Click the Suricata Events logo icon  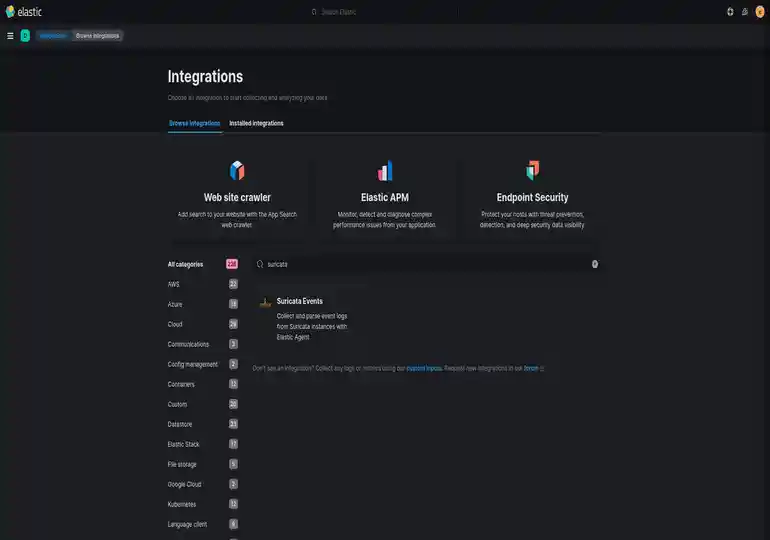(265, 303)
